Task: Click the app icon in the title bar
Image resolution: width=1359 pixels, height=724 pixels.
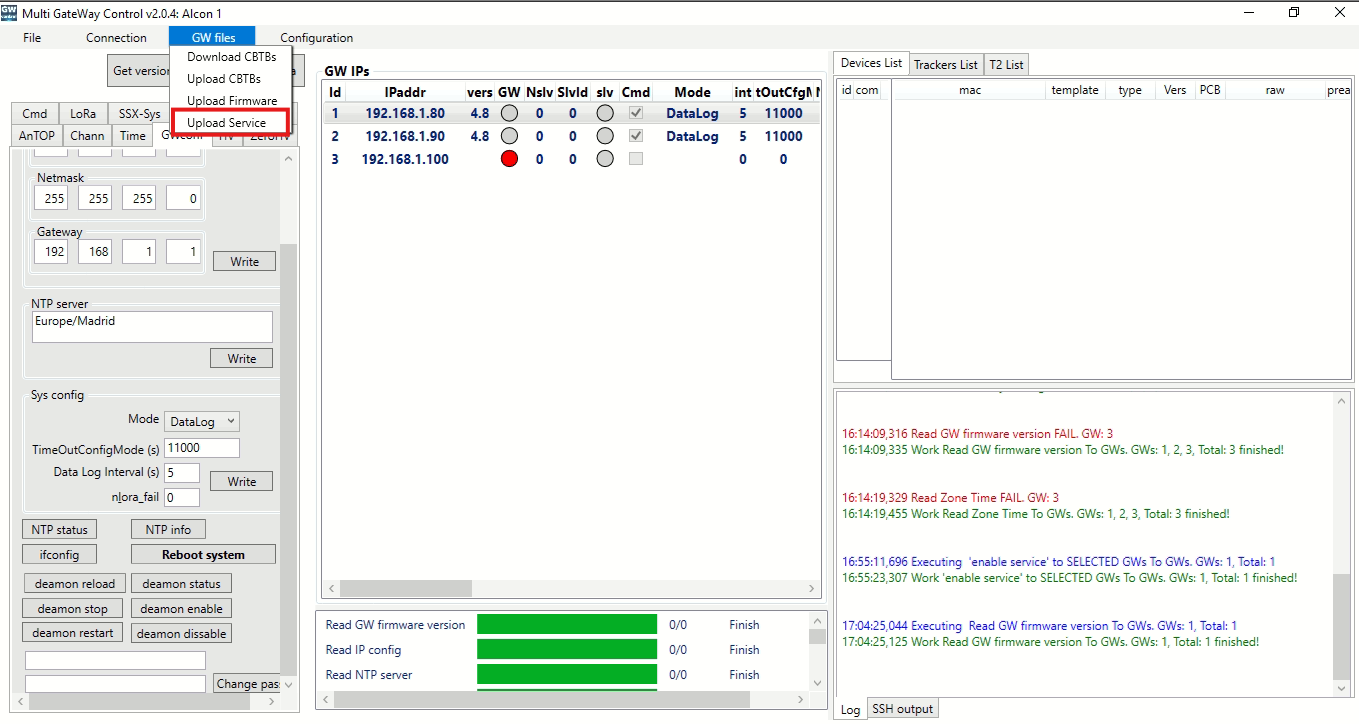Action: (x=10, y=13)
